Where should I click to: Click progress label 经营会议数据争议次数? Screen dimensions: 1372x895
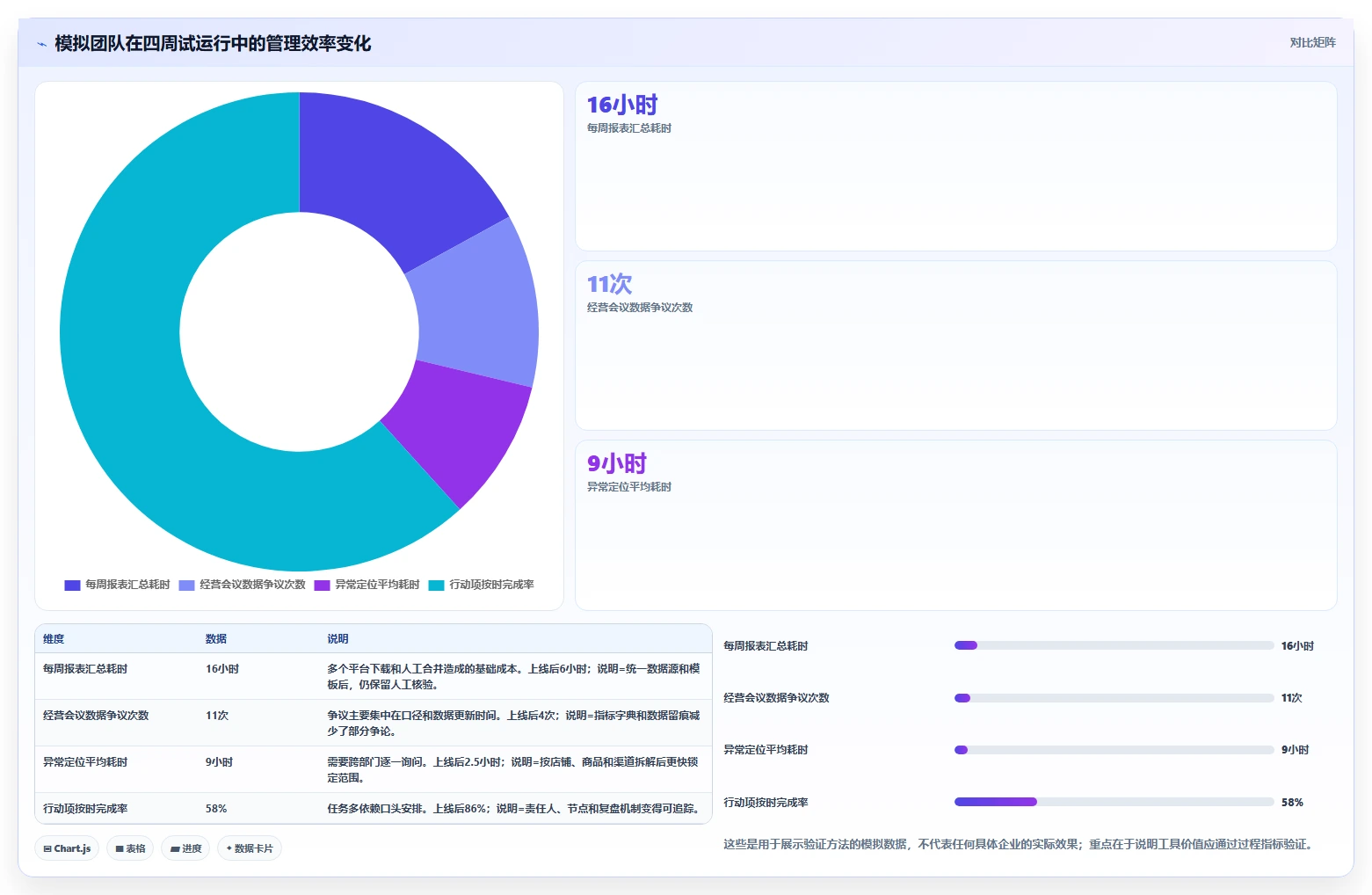[x=776, y=698]
